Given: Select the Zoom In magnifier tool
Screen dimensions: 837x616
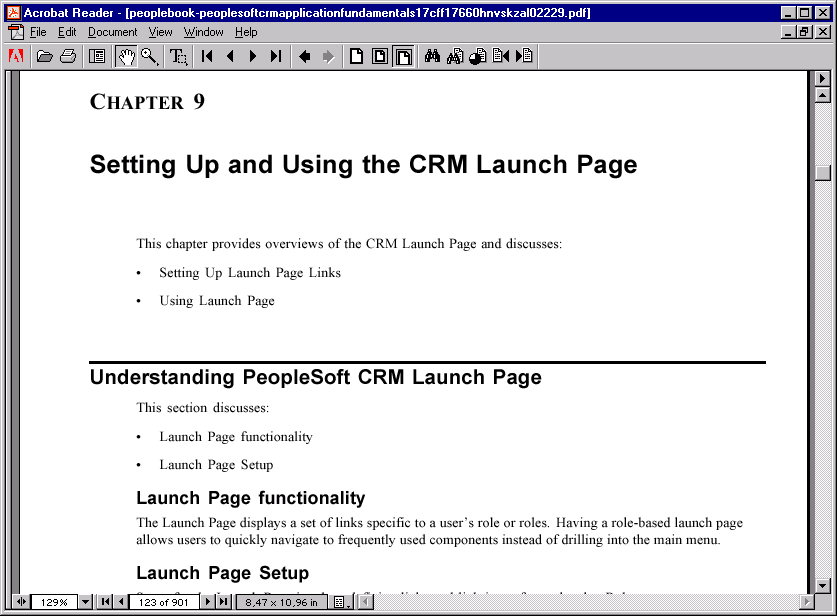Looking at the screenshot, I should pyautogui.click(x=149, y=56).
